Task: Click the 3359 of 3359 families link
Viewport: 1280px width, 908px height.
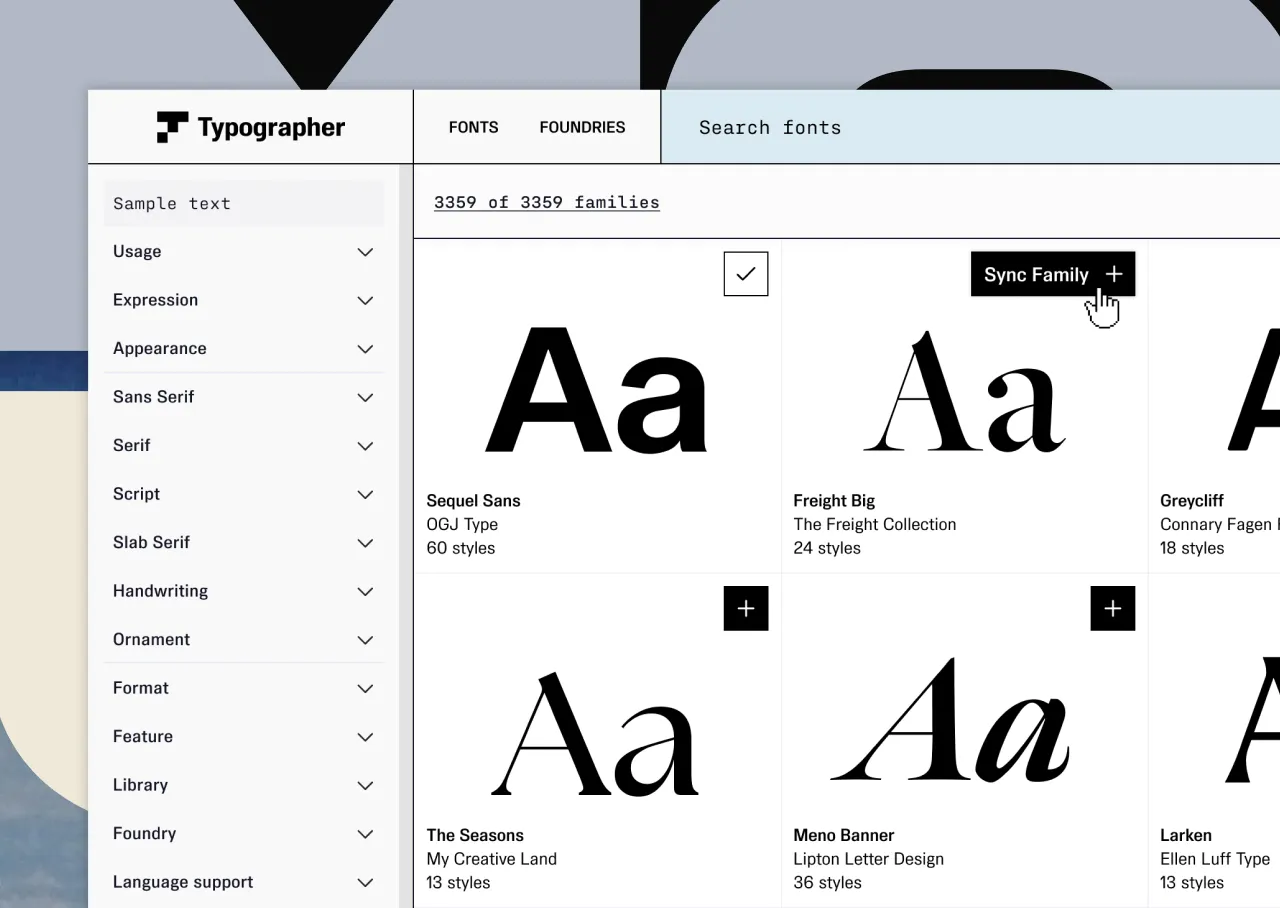Action: 546,202
